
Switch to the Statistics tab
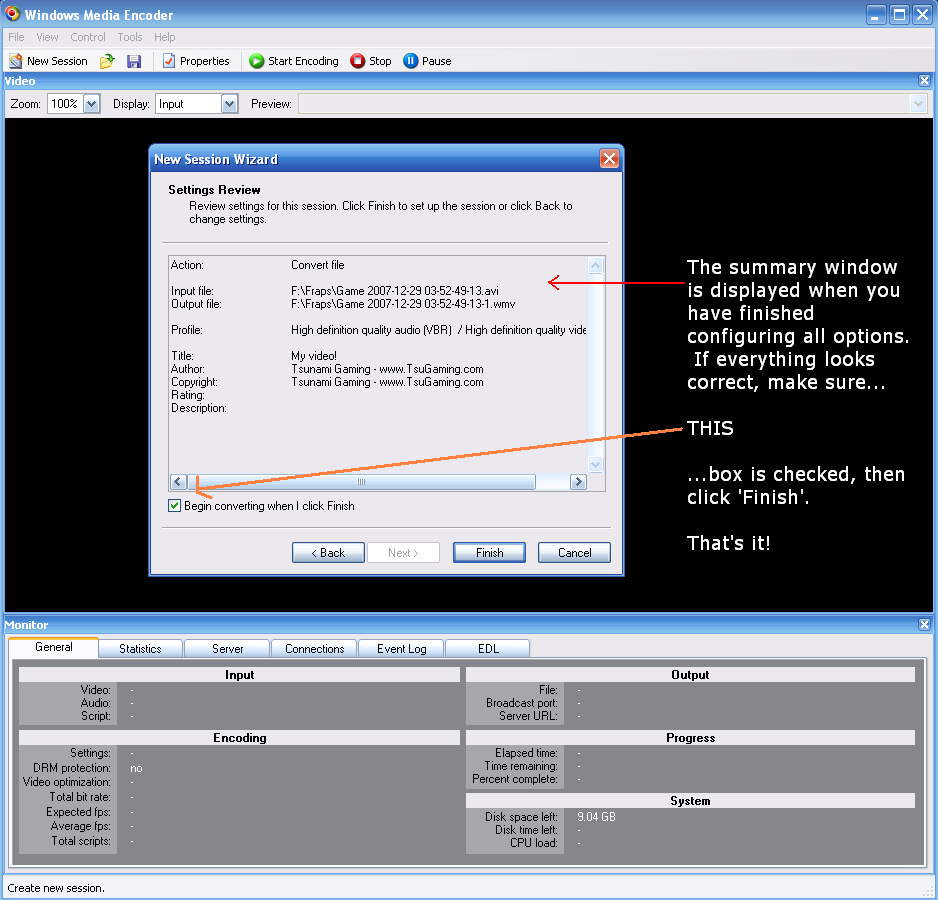(140, 649)
